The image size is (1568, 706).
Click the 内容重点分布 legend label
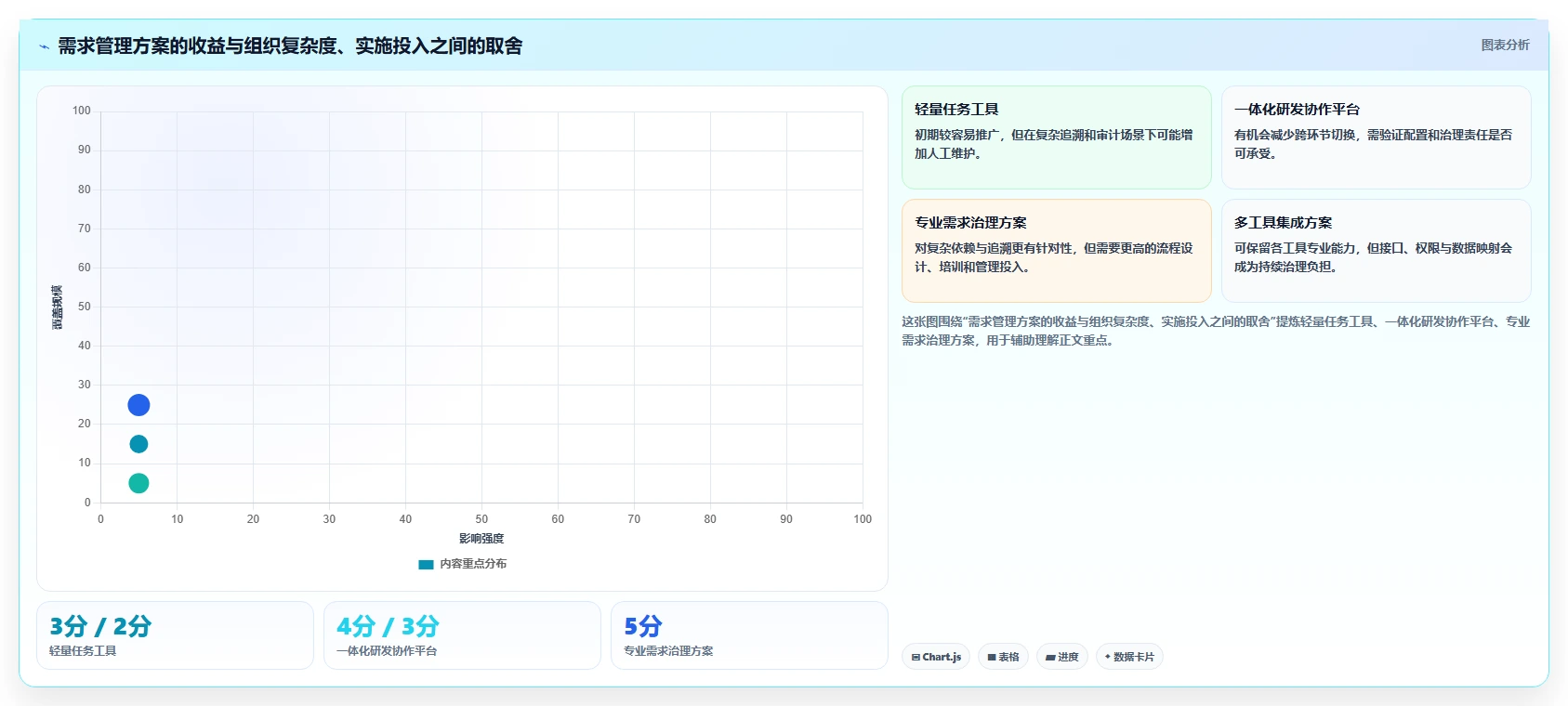[473, 564]
